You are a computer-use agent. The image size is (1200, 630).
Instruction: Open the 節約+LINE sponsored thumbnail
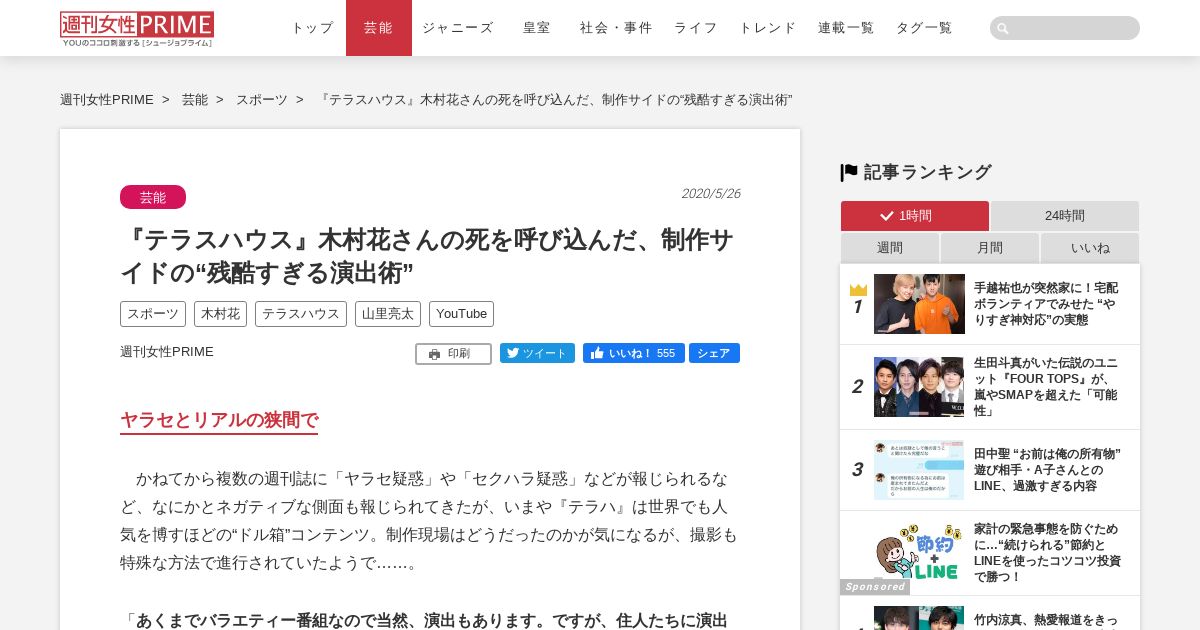919,552
